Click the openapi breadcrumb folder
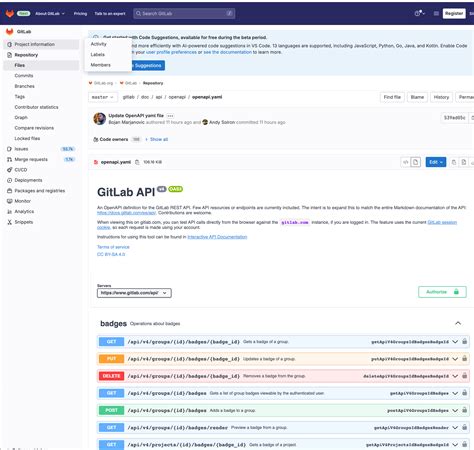Image resolution: width=474 pixels, height=450 pixels. point(177,97)
